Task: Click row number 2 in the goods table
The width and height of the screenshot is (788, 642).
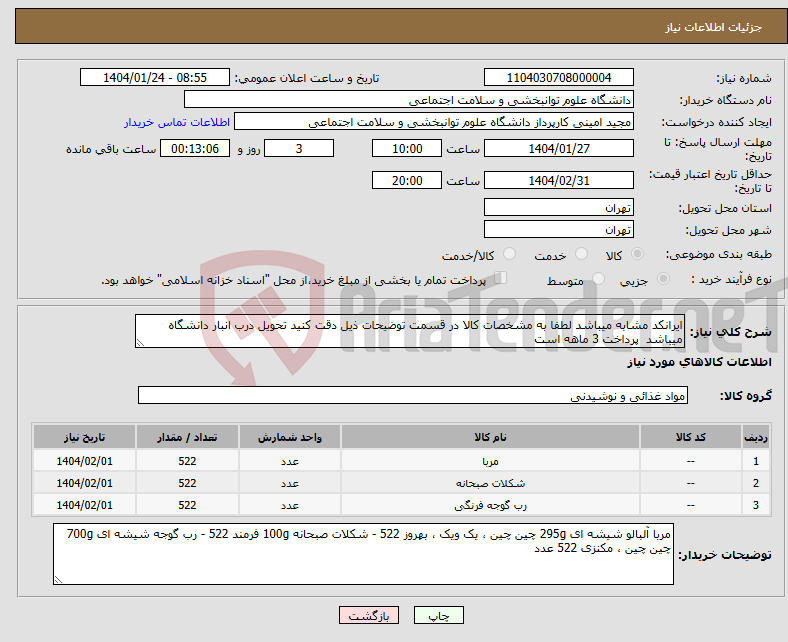Action: point(756,483)
